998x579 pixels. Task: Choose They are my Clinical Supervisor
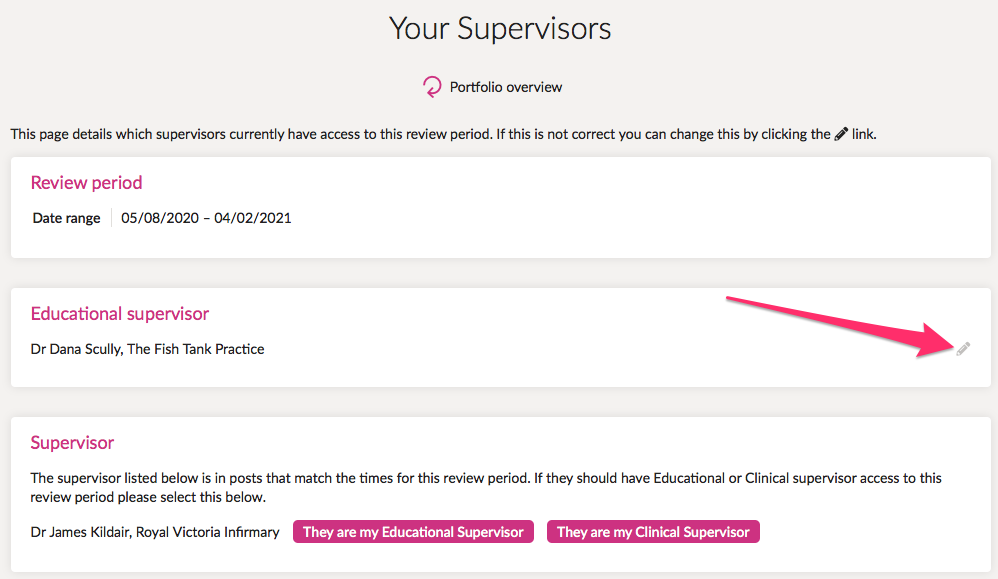coord(653,532)
